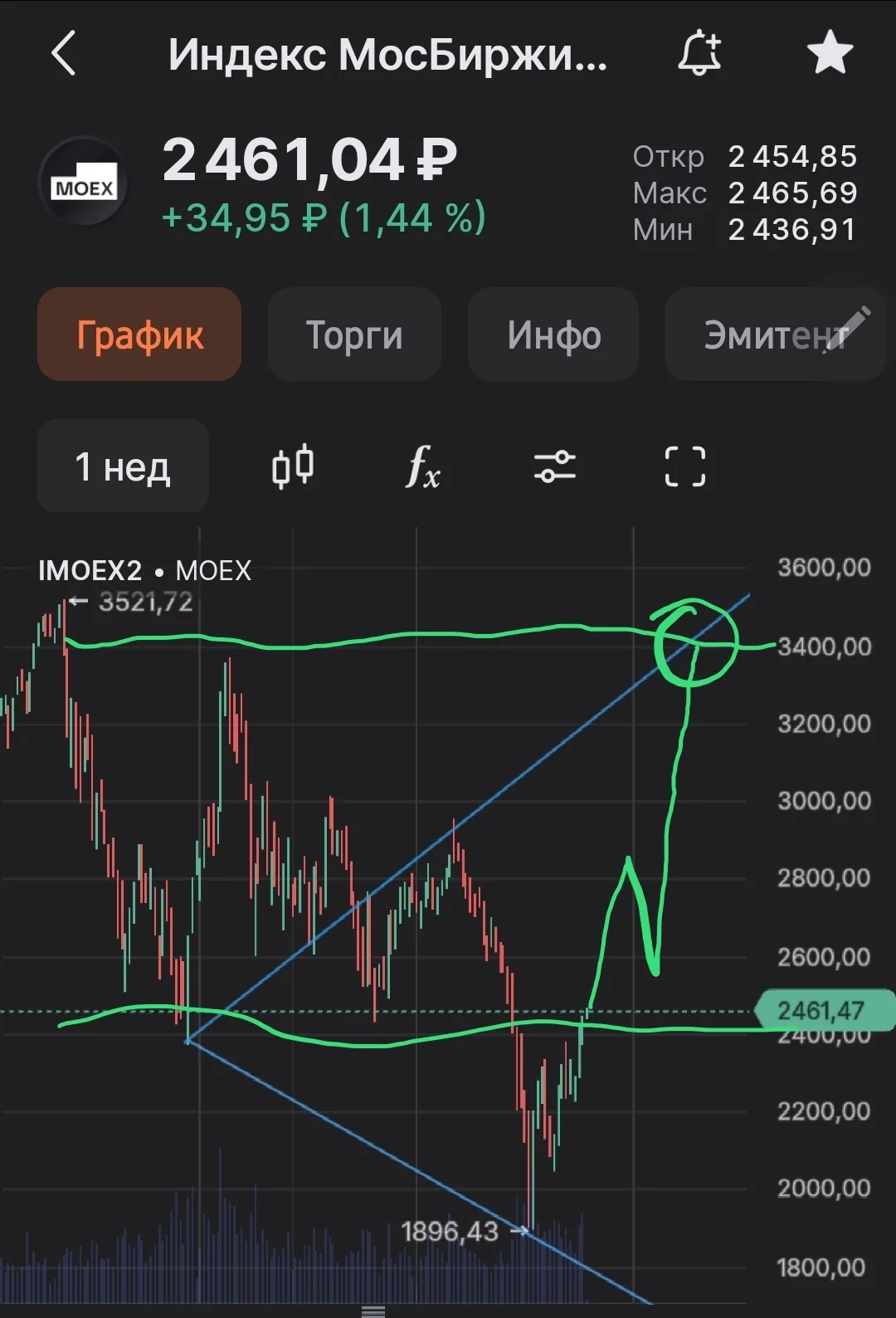
Task: Switch to the График tab
Action: tap(139, 334)
